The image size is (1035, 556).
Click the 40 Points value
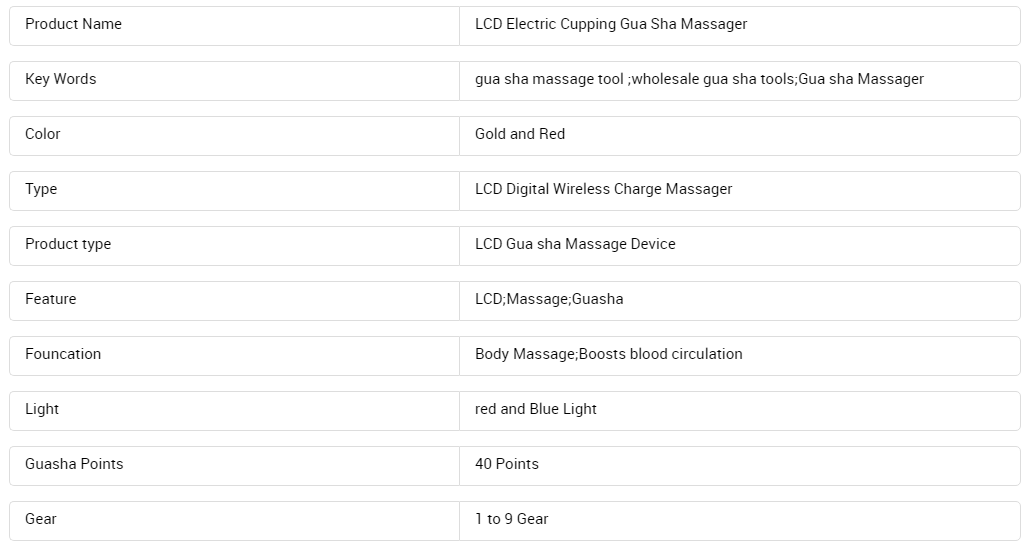pos(507,464)
